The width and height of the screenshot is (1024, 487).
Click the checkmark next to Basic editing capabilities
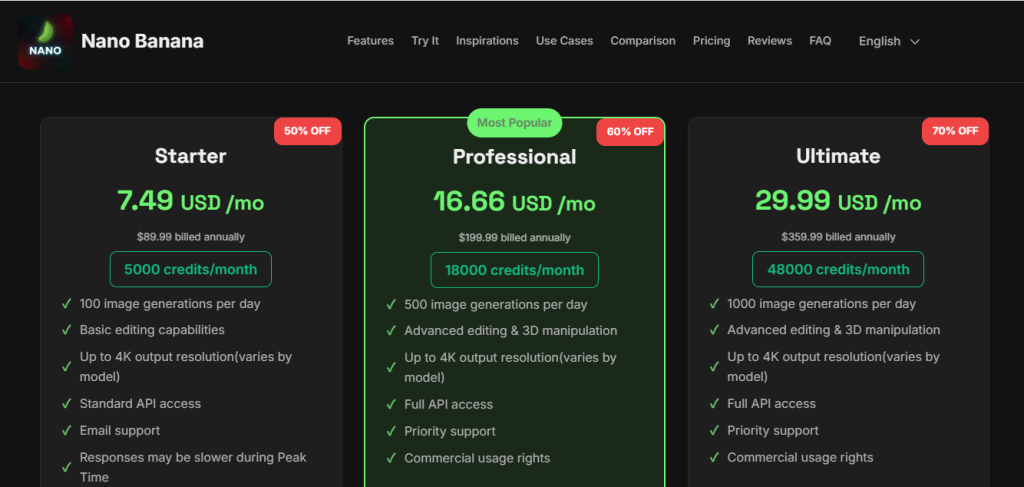click(67, 330)
